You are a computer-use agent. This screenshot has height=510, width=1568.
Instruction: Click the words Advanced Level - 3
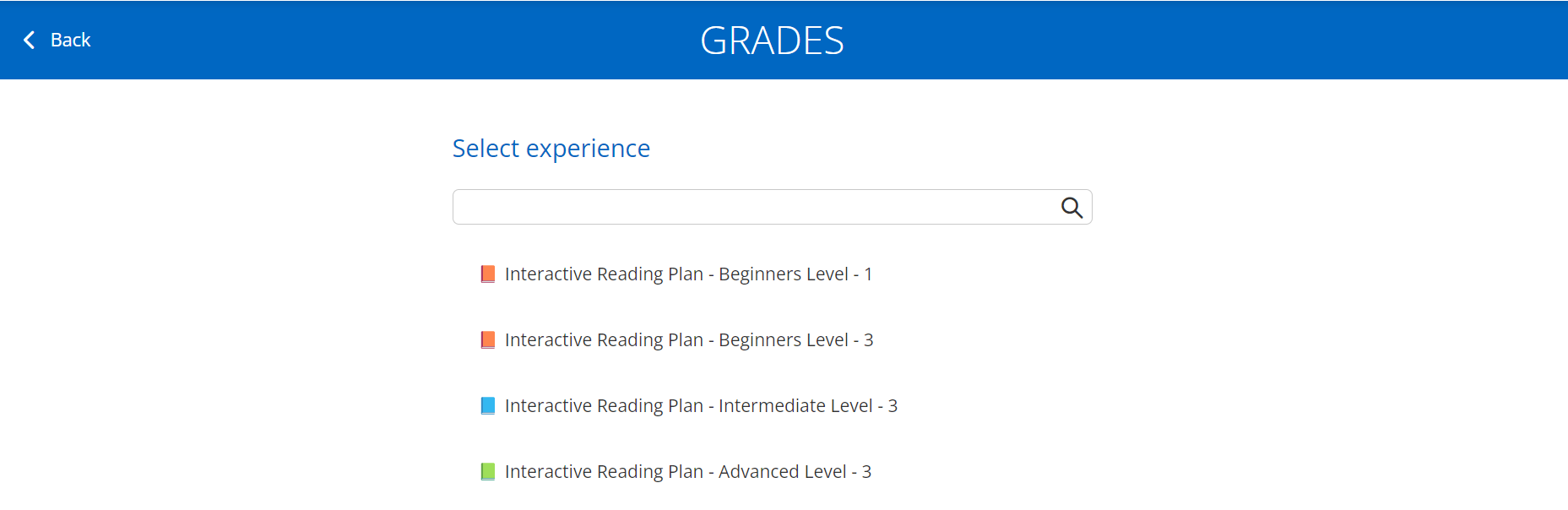pyautogui.click(x=795, y=471)
